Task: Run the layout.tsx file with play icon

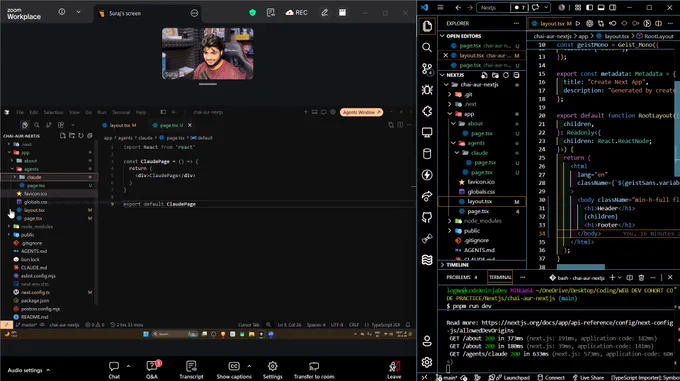Action: 578,23
